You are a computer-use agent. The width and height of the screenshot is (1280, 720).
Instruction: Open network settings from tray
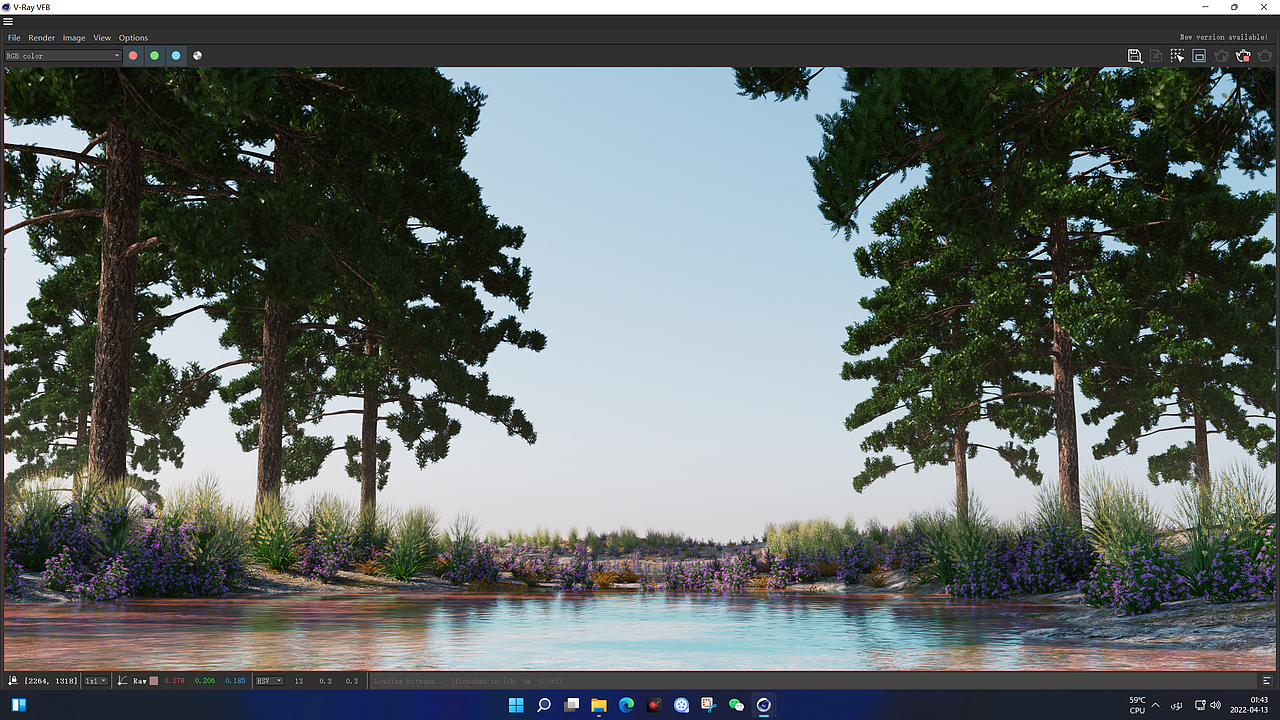pos(1200,705)
